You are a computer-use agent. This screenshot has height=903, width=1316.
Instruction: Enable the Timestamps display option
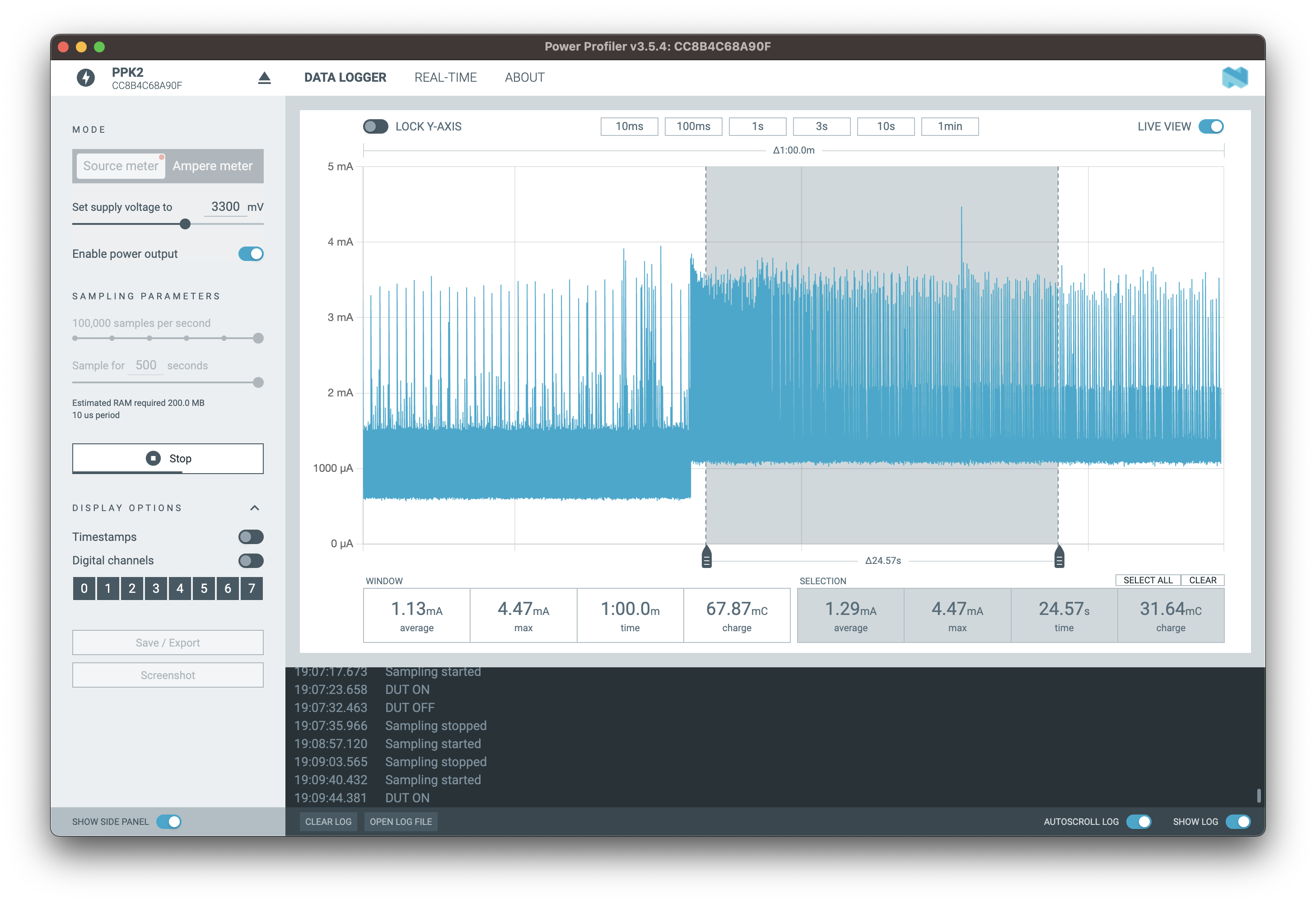tap(251, 537)
